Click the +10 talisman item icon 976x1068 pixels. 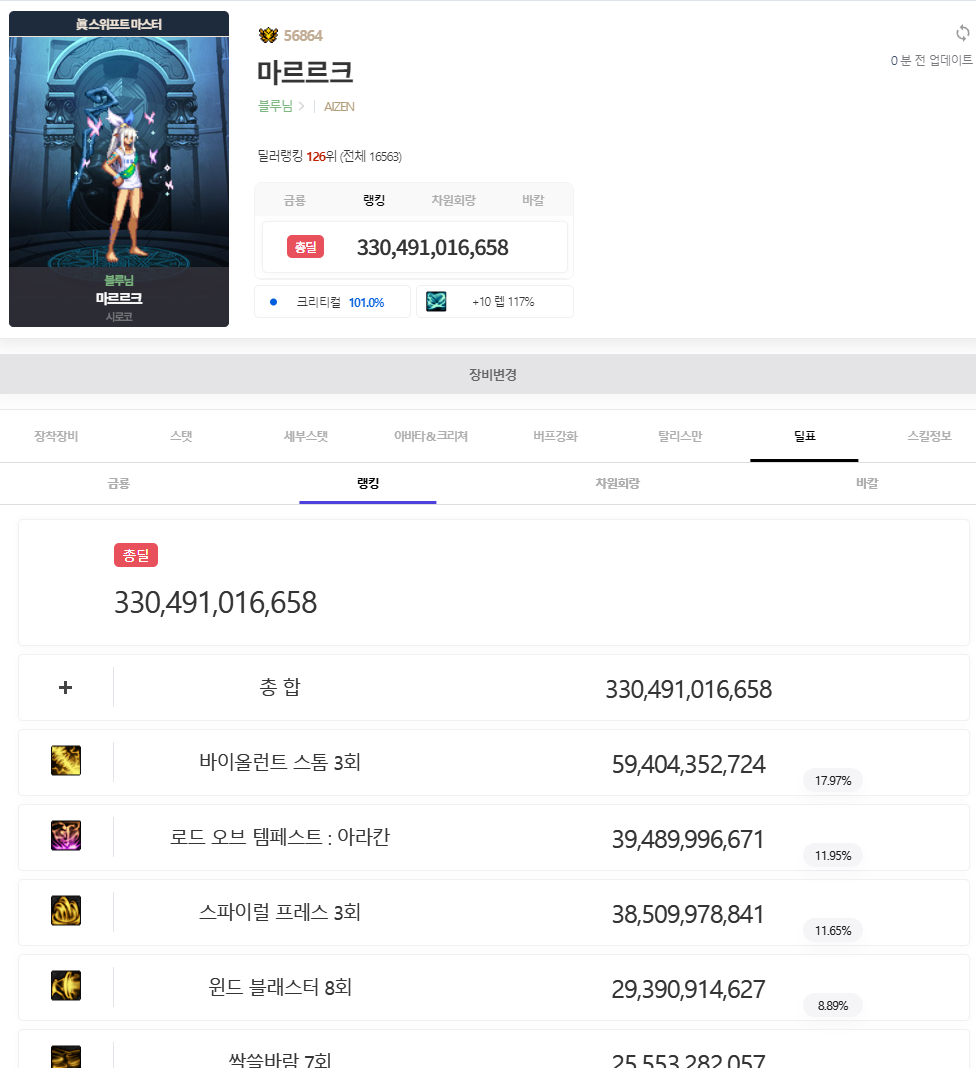[436, 302]
